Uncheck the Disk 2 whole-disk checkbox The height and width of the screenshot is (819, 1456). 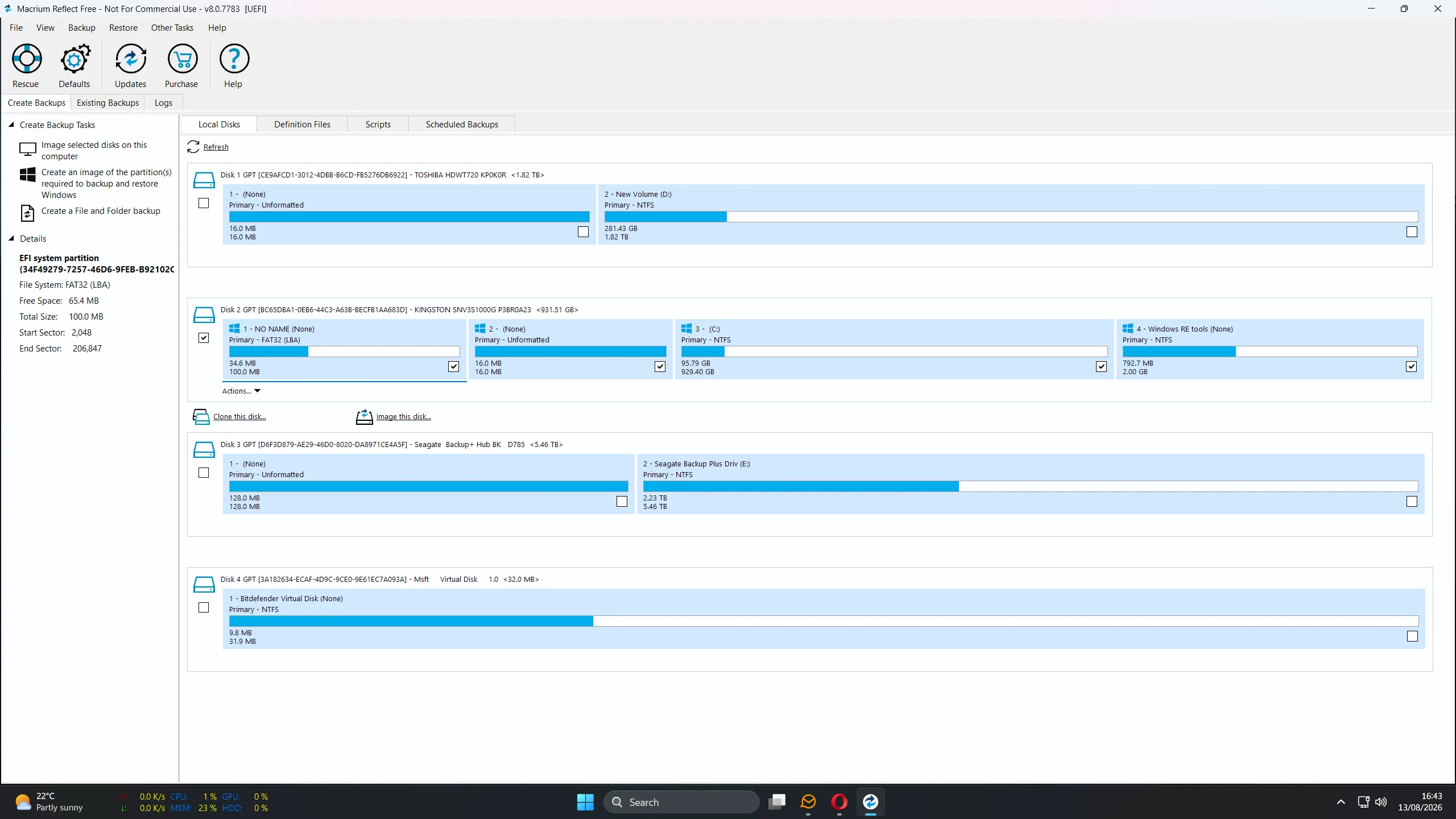[204, 338]
